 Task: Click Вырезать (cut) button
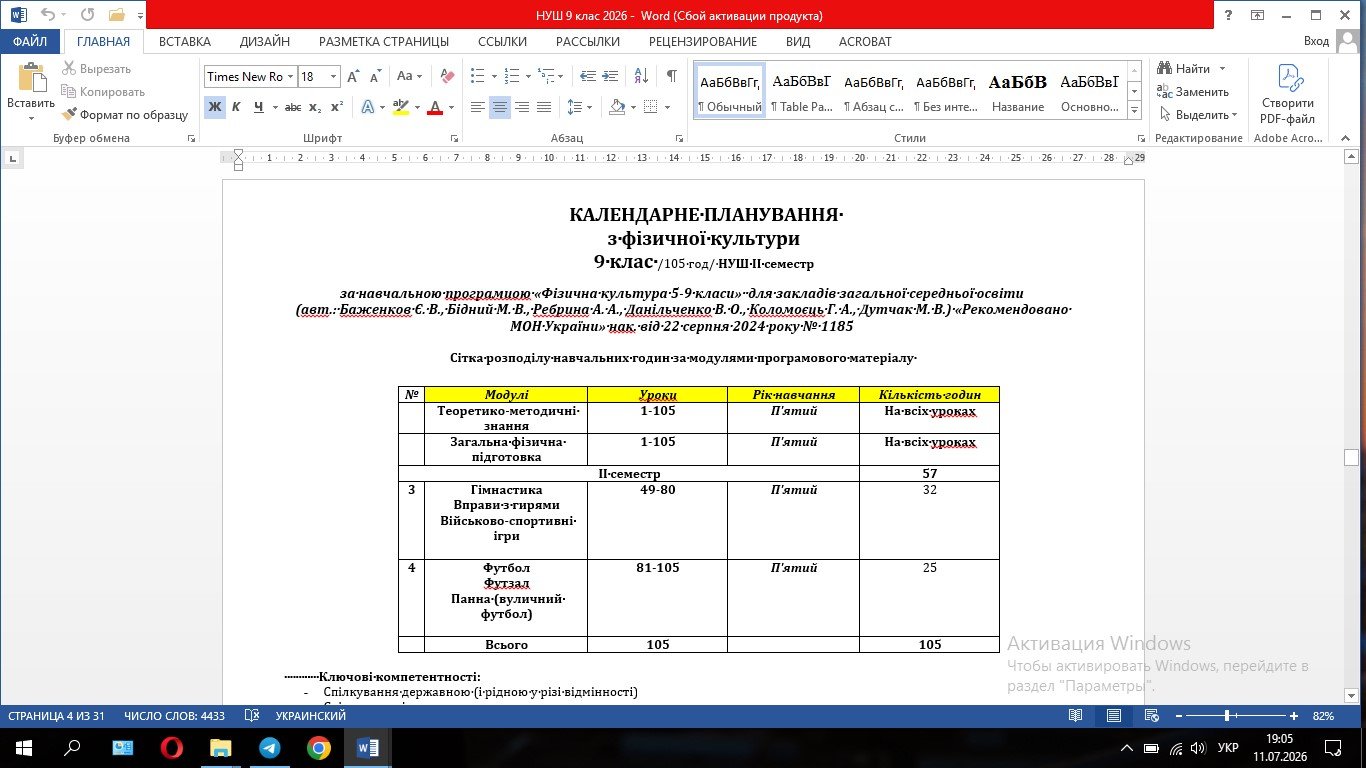tap(96, 69)
